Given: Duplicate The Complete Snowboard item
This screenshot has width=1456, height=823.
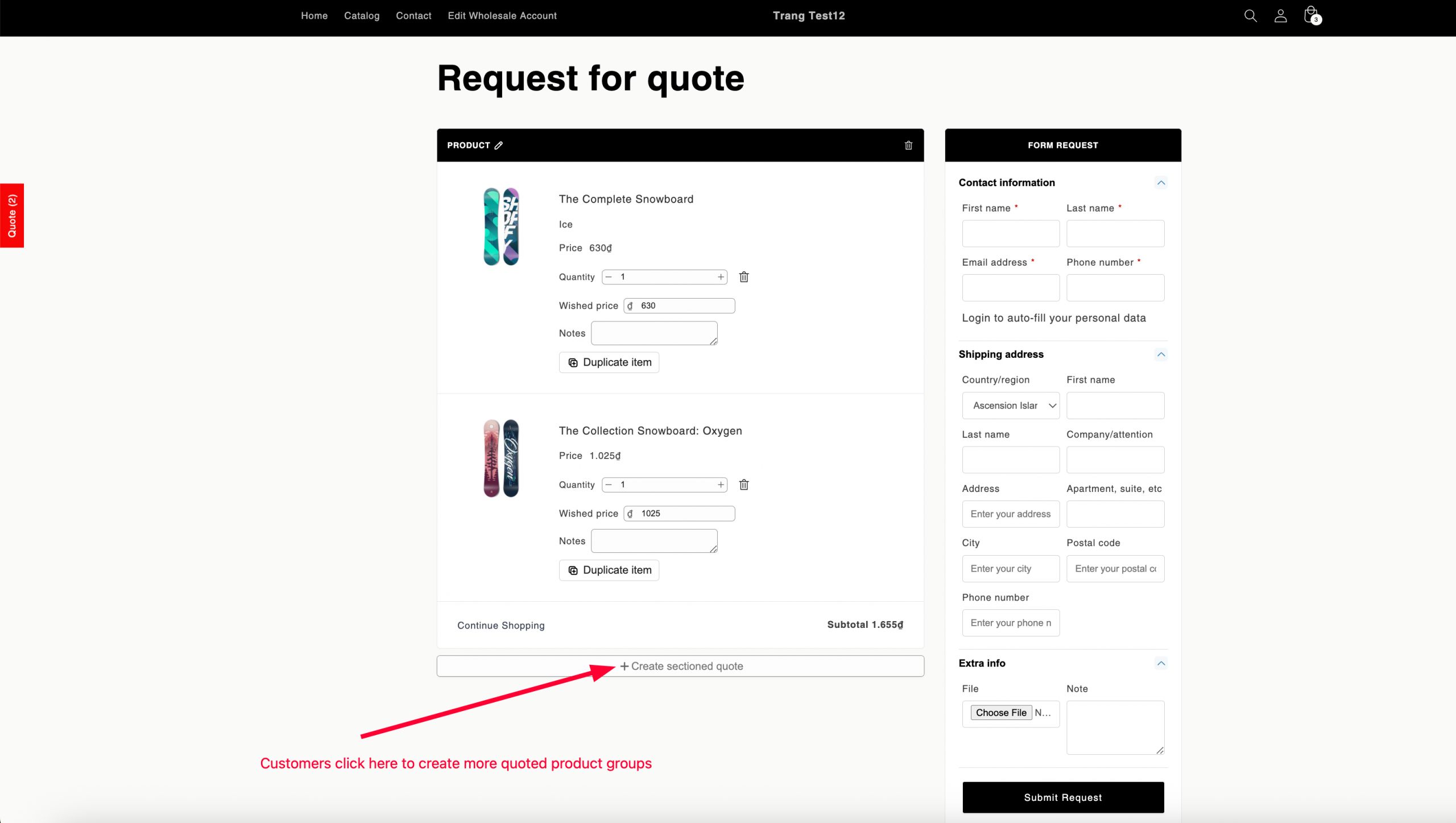Looking at the screenshot, I should 609,362.
